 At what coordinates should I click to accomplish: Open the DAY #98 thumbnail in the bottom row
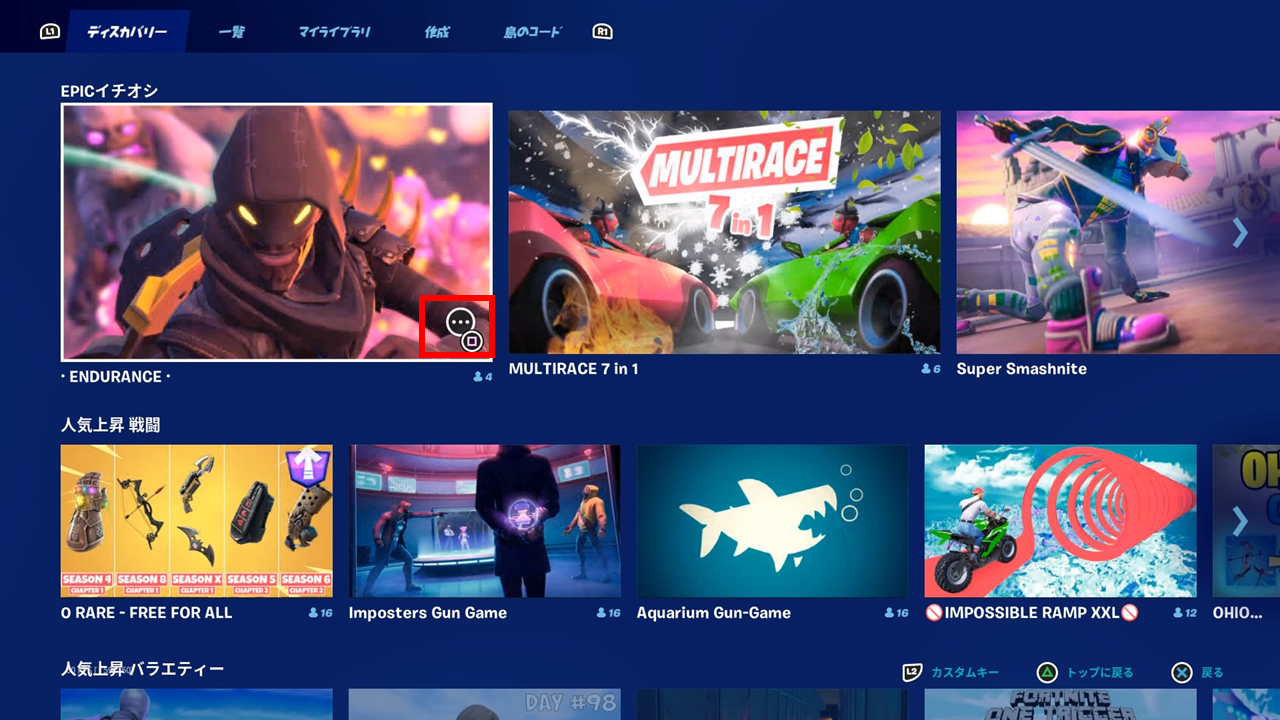[485, 704]
